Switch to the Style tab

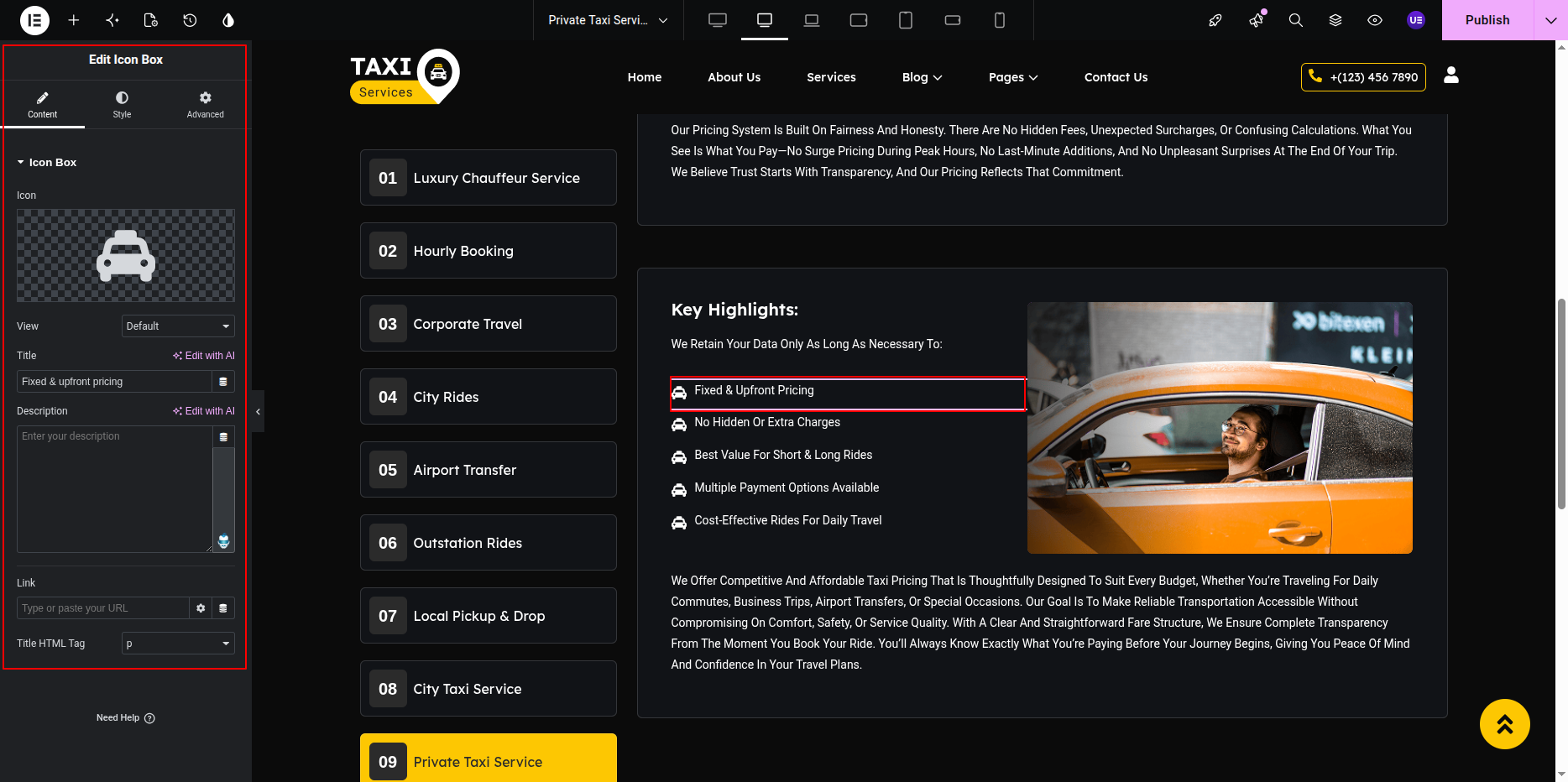(x=123, y=105)
